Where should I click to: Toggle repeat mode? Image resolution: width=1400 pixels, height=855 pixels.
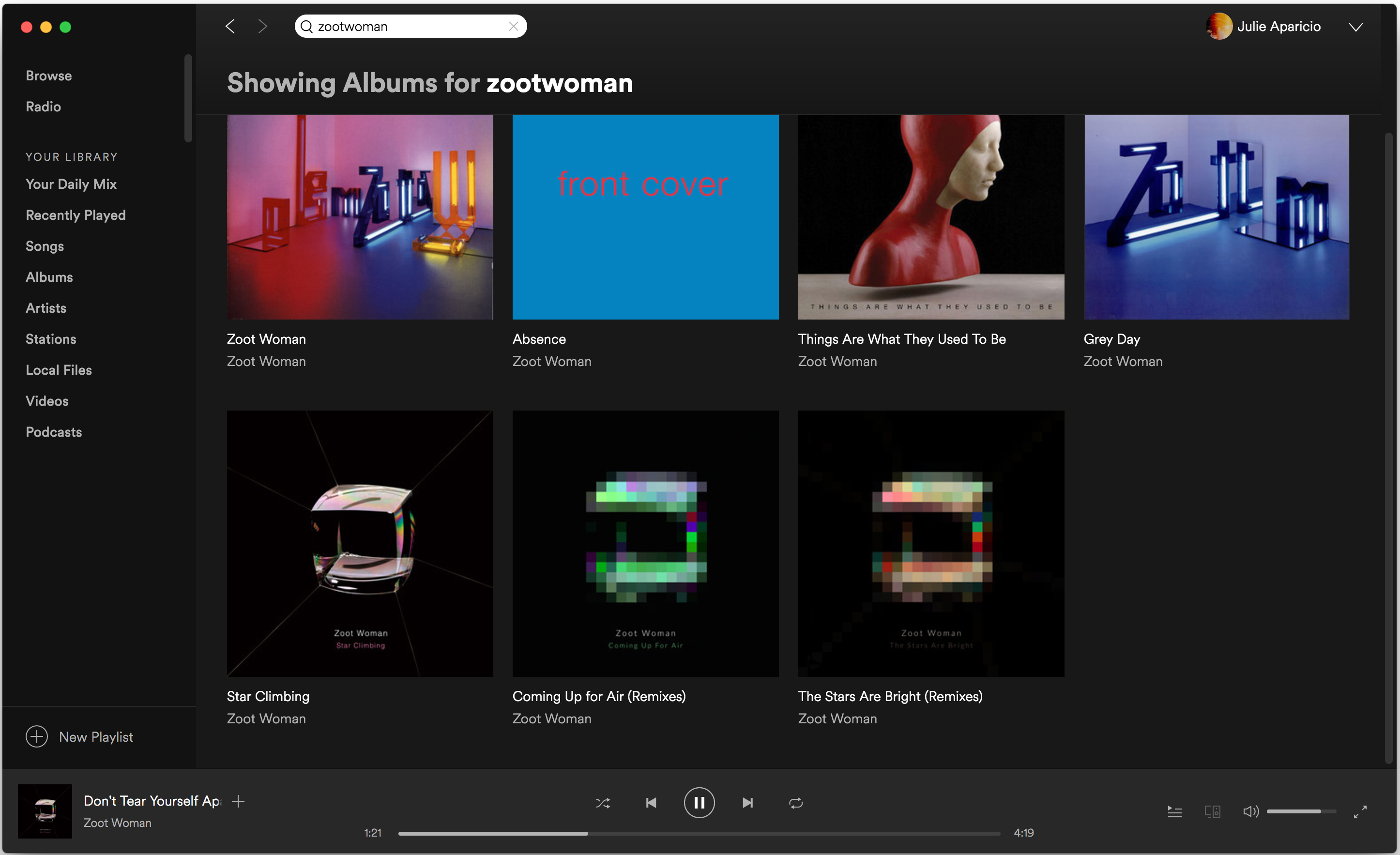click(795, 803)
